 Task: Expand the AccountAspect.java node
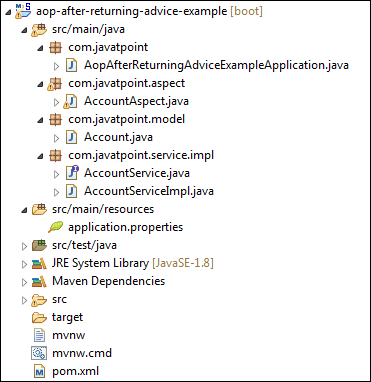click(x=56, y=102)
